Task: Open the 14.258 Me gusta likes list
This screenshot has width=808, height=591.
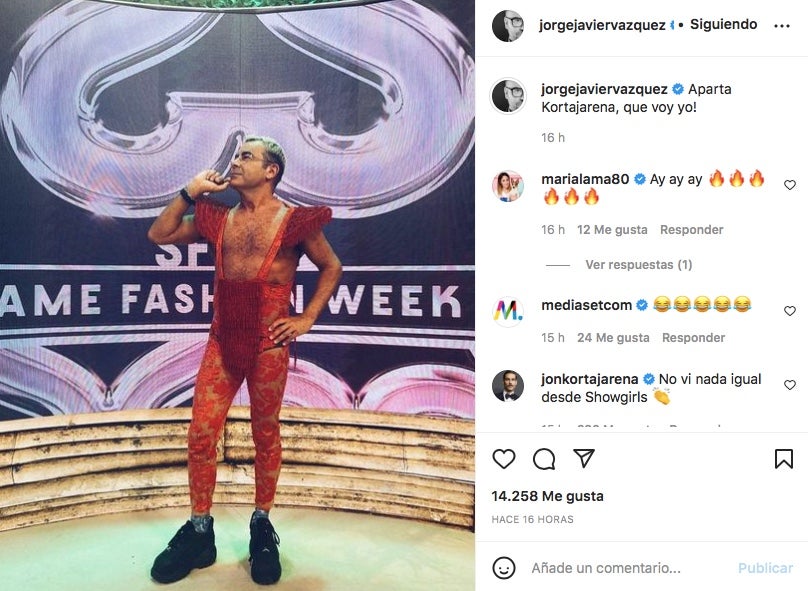Action: point(547,496)
